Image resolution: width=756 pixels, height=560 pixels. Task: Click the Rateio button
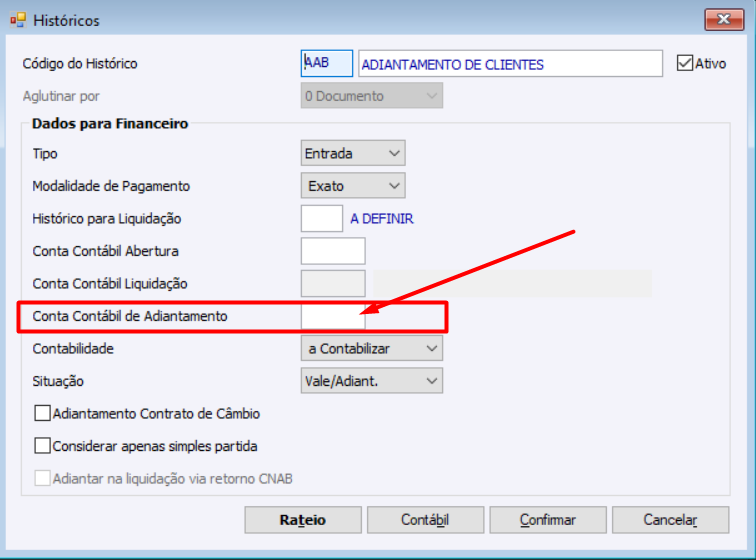pos(303,519)
